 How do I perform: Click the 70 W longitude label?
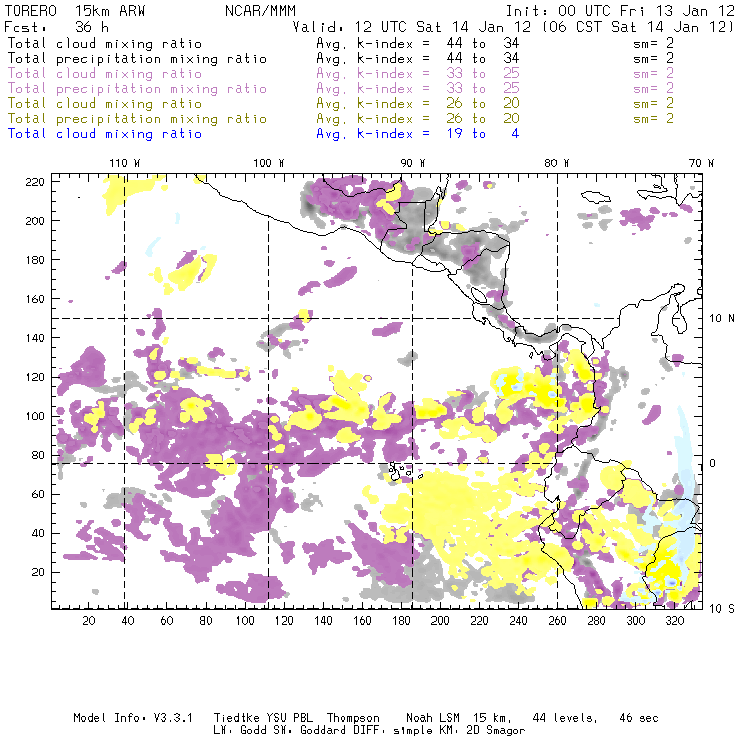point(702,163)
